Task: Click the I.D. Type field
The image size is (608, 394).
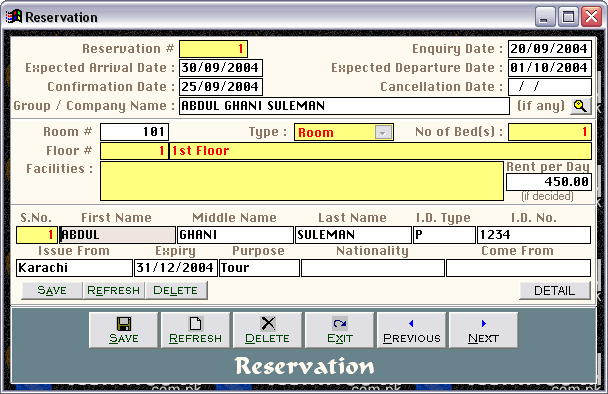Action: pos(444,235)
